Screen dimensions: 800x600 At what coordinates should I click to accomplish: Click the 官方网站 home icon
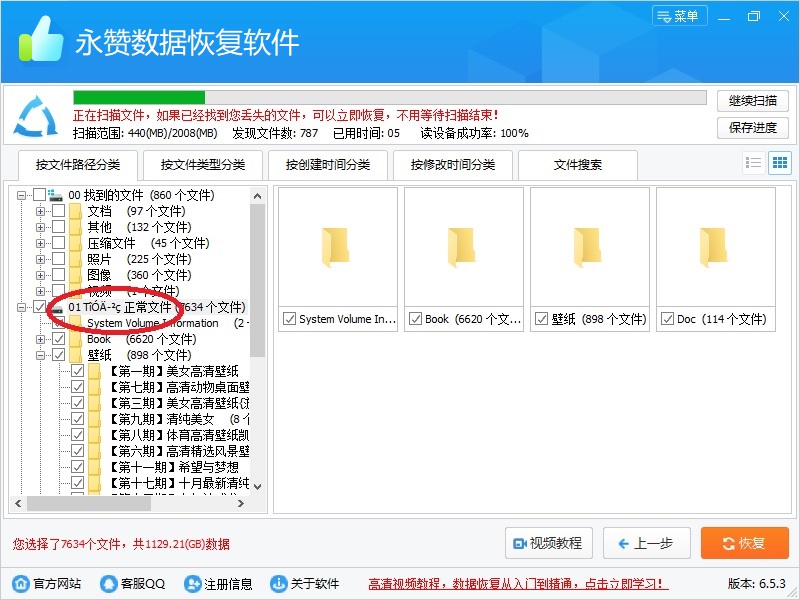click(x=20, y=584)
